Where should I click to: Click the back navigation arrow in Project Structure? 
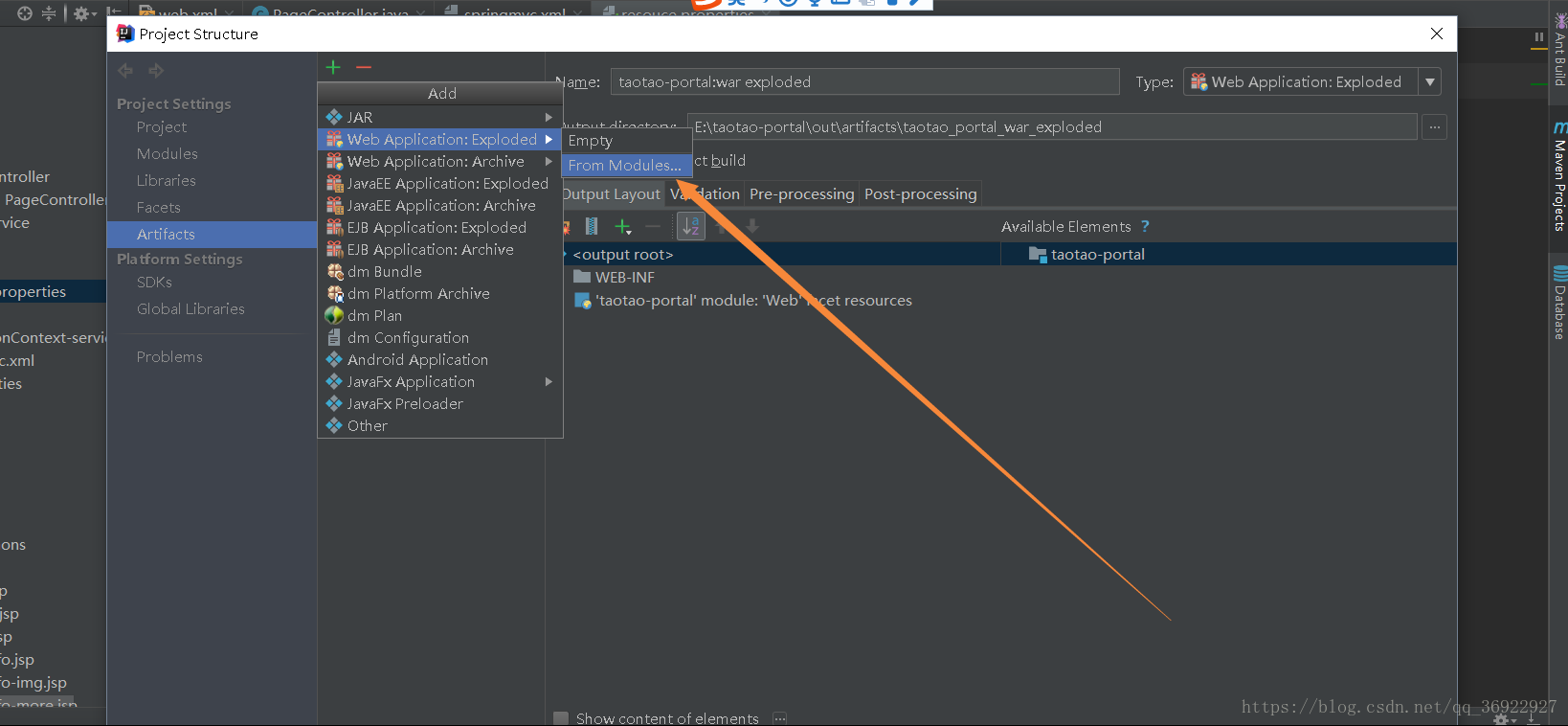[x=125, y=70]
